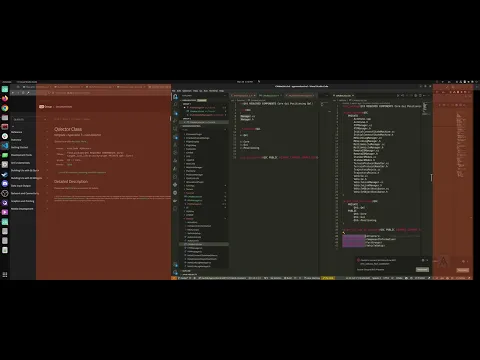Image resolution: width=480 pixels, height=360 pixels.
Task: Open Firefox from the dock
Action: [5, 99]
